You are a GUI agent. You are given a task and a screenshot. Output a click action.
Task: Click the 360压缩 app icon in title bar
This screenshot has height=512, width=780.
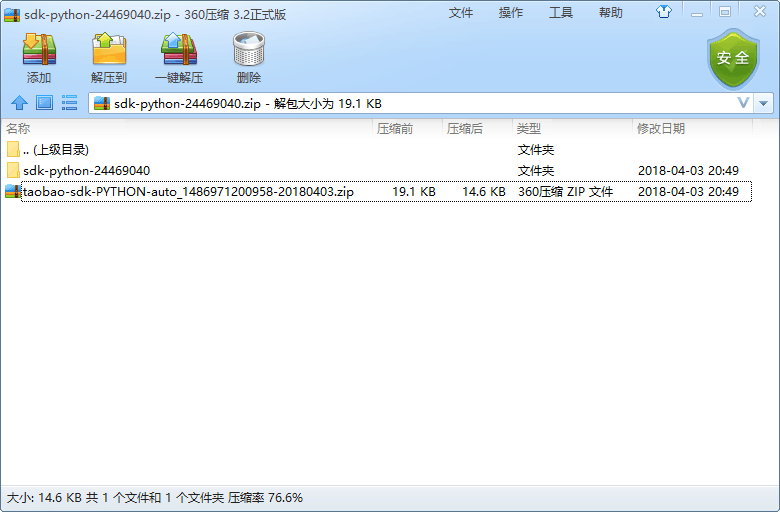click(x=12, y=14)
